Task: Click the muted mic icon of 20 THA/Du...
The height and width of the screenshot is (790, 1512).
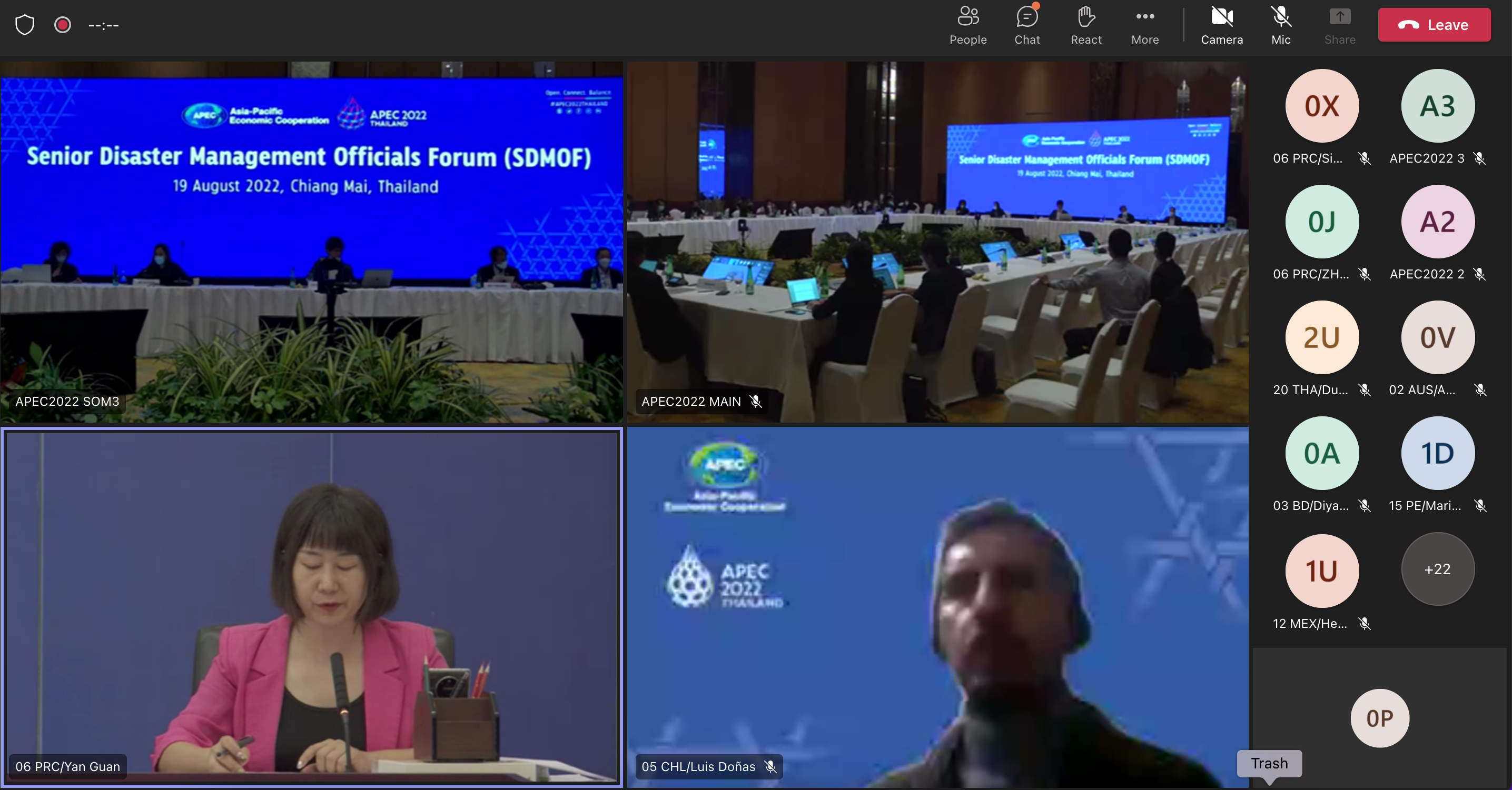Action: point(1365,390)
